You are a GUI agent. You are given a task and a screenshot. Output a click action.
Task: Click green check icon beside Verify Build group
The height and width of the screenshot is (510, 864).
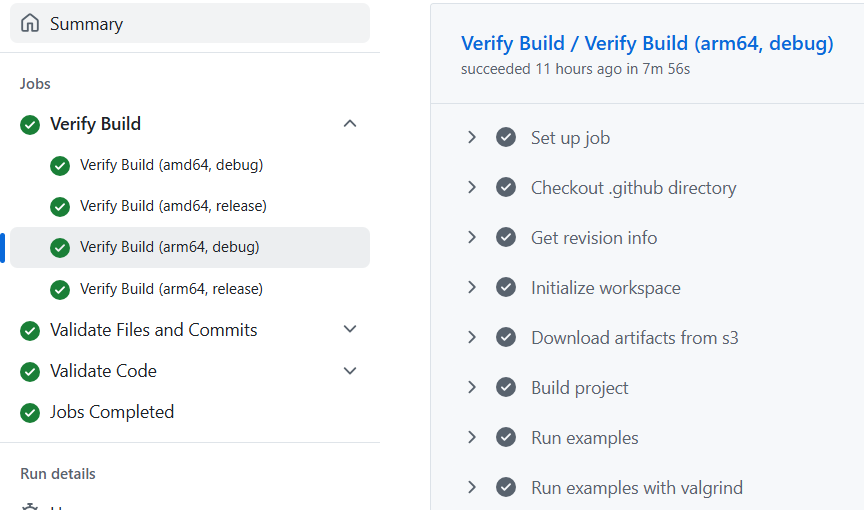tap(30, 124)
